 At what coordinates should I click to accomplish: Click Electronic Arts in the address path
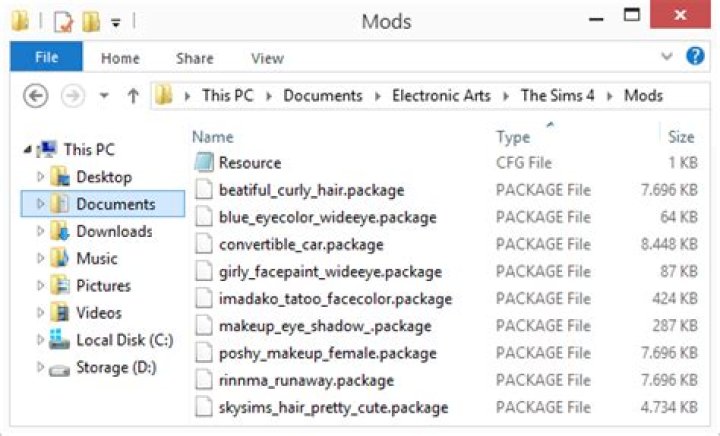coord(441,96)
